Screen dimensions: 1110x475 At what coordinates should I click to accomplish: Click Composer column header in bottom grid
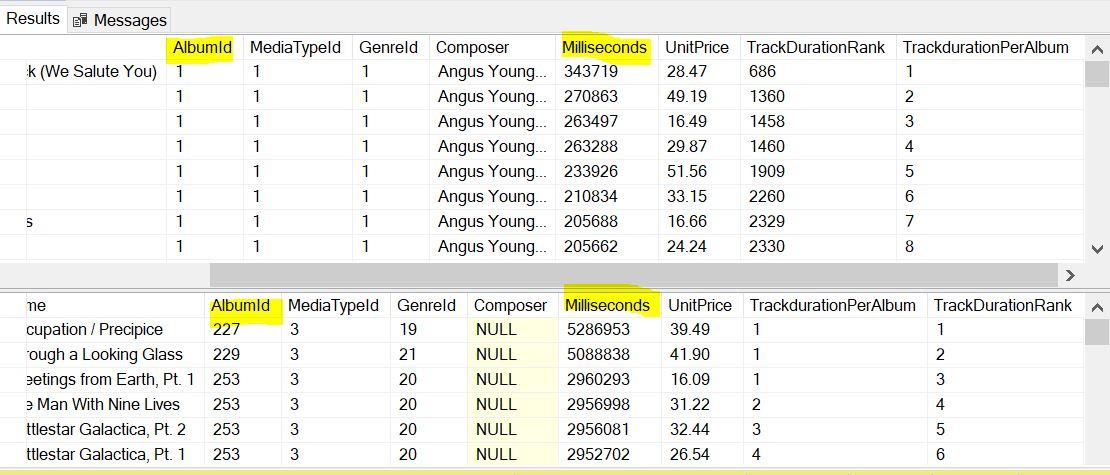pos(510,305)
